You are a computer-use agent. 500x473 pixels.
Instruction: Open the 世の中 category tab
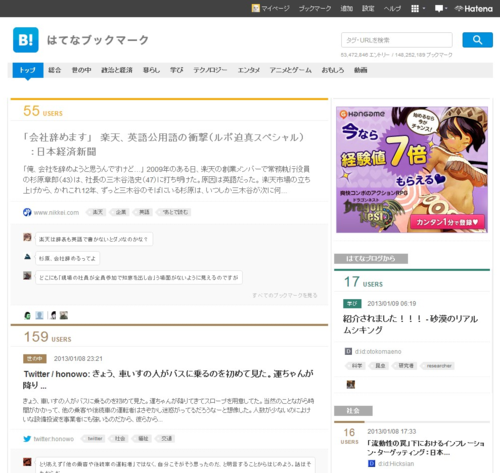click(82, 70)
